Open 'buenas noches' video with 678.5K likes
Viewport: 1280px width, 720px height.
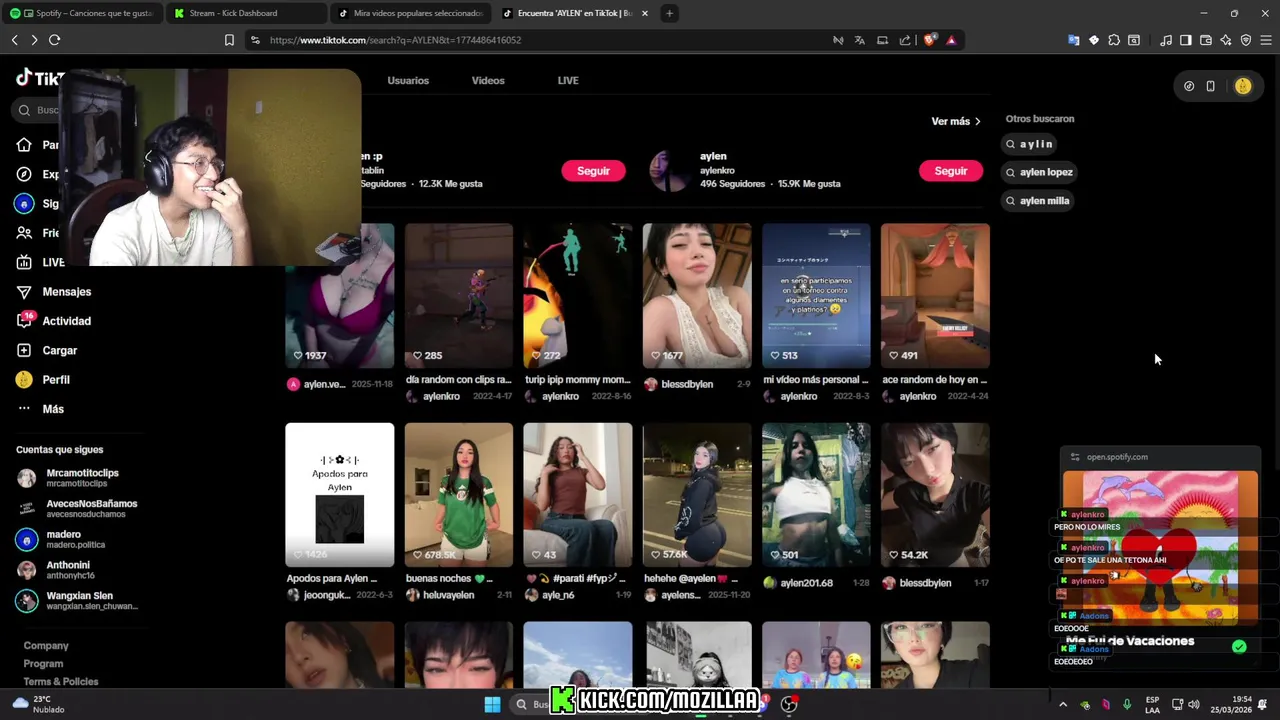point(459,495)
